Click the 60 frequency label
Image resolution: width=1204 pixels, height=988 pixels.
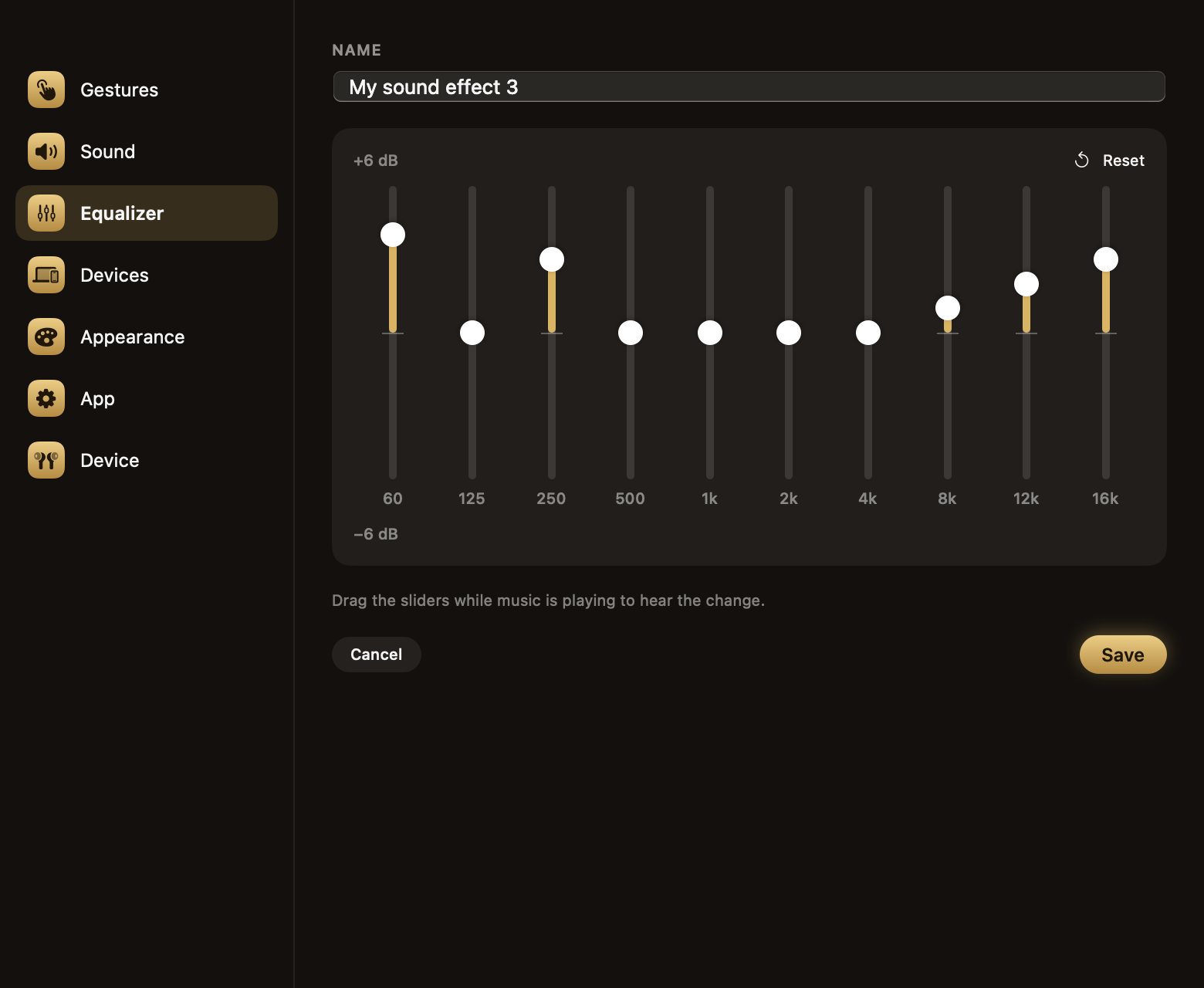[x=393, y=499]
